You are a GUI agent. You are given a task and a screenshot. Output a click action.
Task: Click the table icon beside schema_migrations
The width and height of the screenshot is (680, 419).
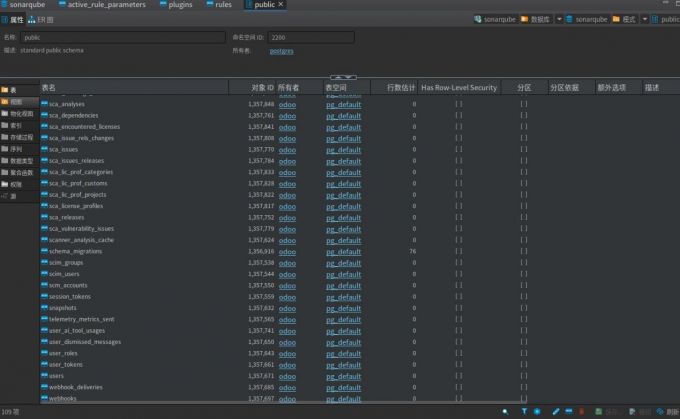[44, 251]
